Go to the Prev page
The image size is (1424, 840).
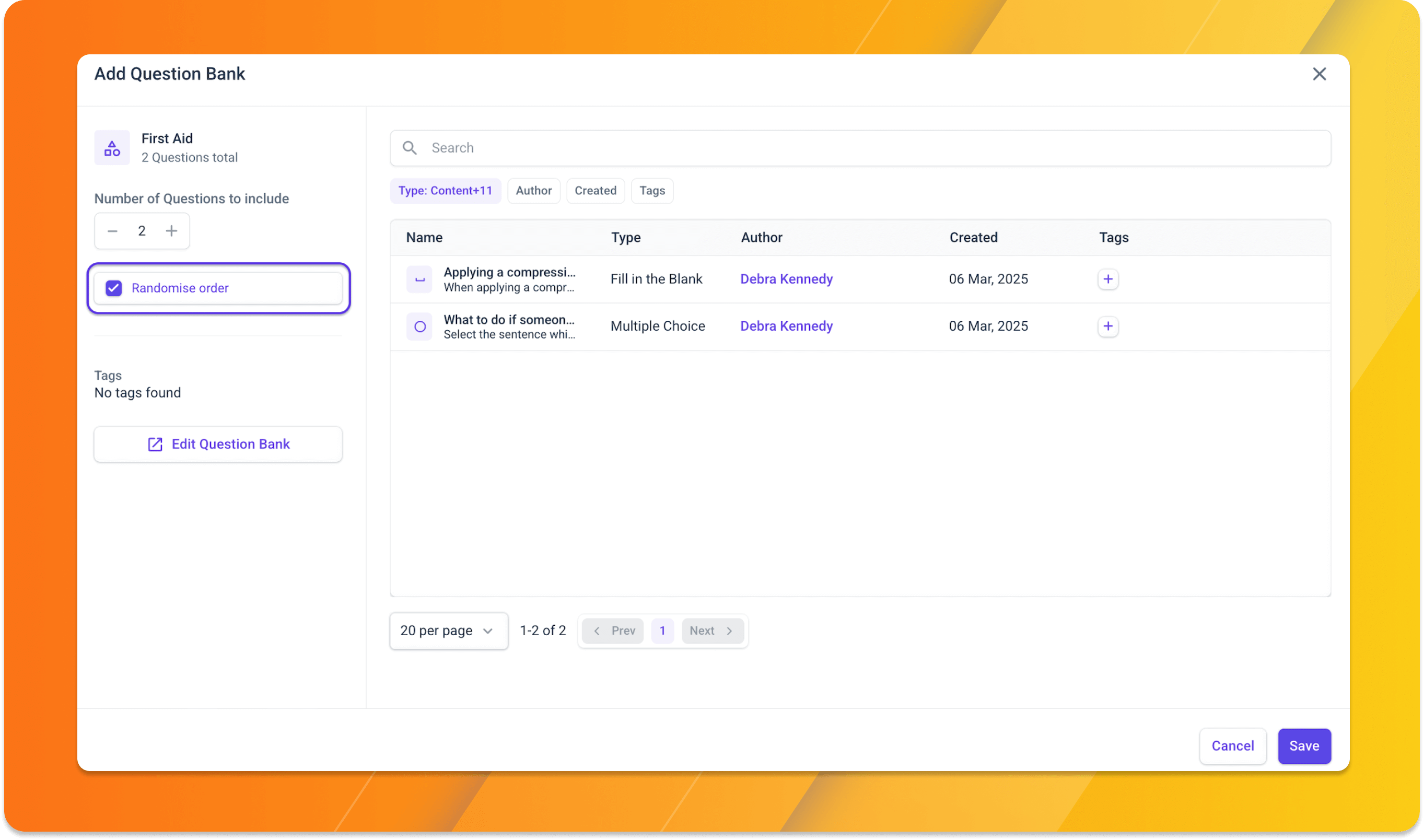613,631
